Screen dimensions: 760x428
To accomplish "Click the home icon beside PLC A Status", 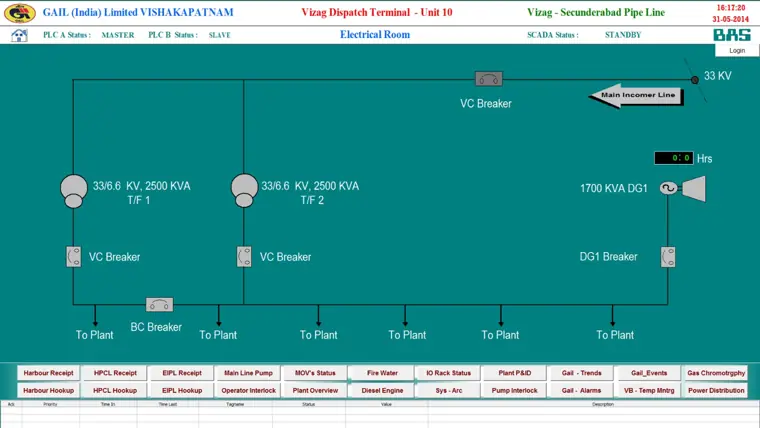I will pyautogui.click(x=19, y=35).
